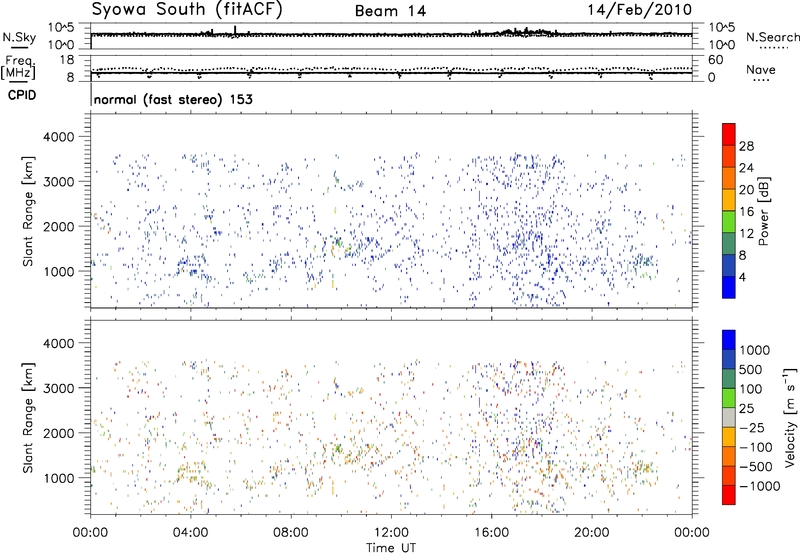Pick the light green segment of power colorbar

point(729,222)
